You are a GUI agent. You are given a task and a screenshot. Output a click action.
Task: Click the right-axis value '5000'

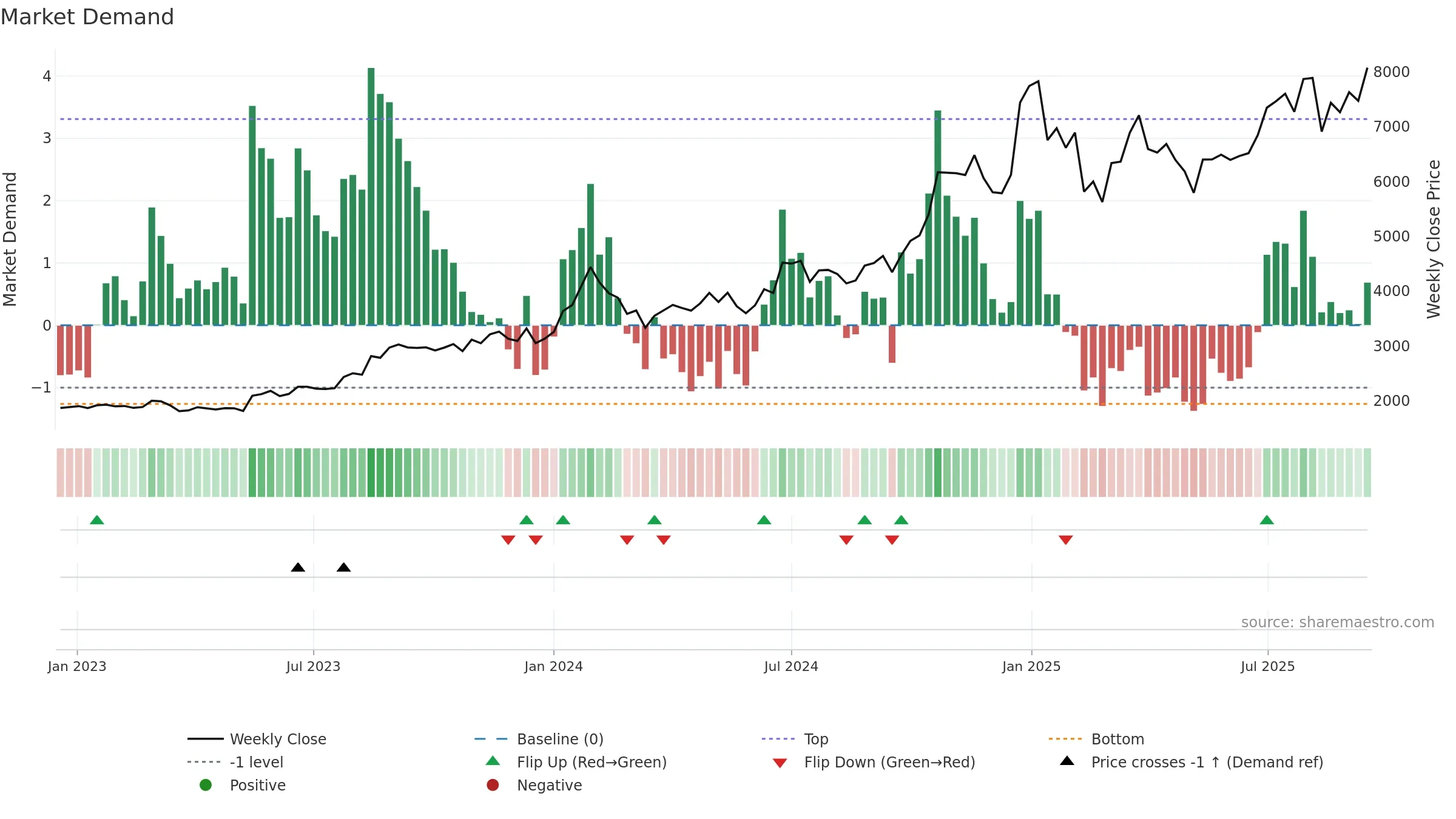(x=1392, y=237)
